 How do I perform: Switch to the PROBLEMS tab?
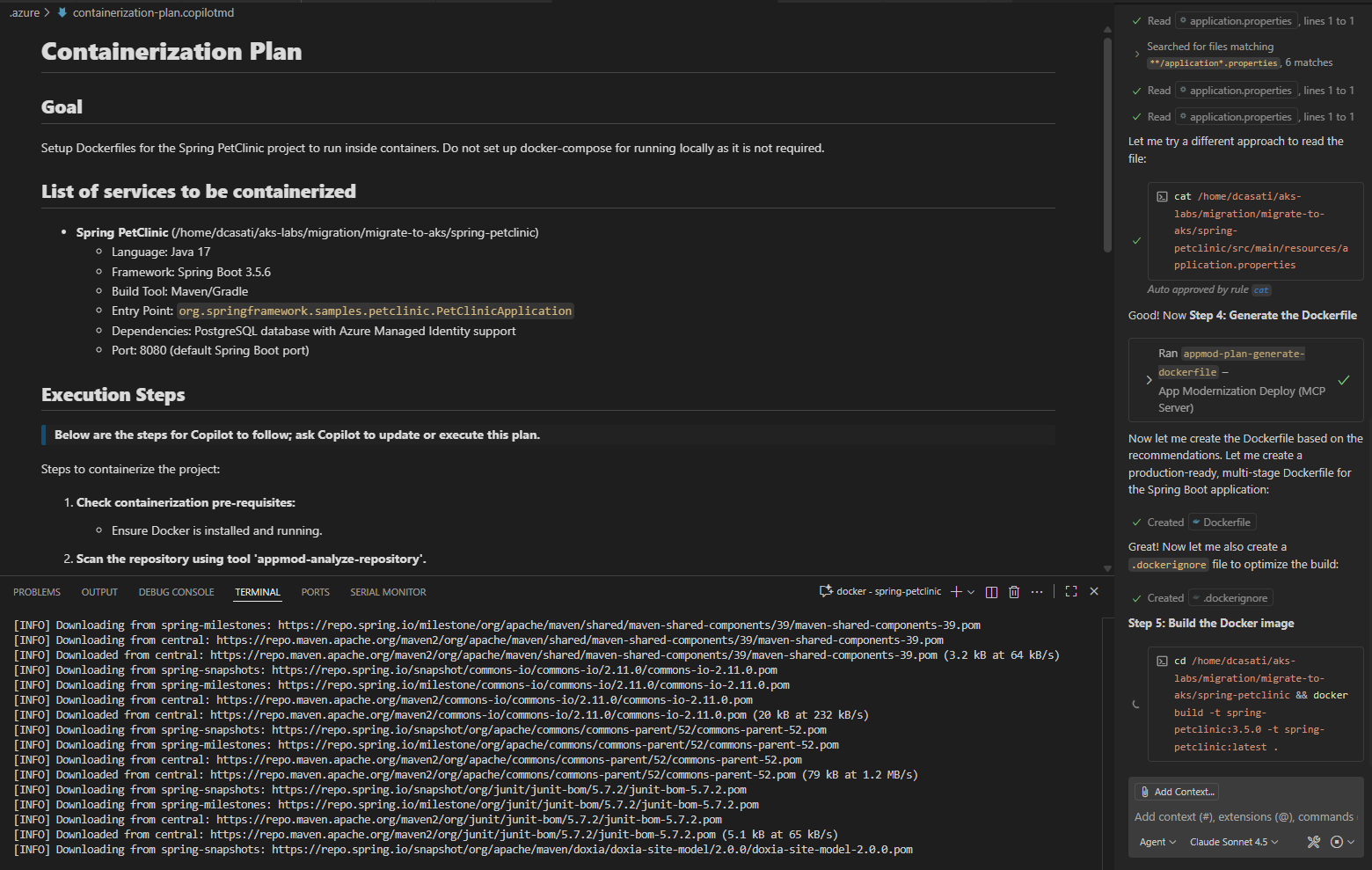point(37,591)
